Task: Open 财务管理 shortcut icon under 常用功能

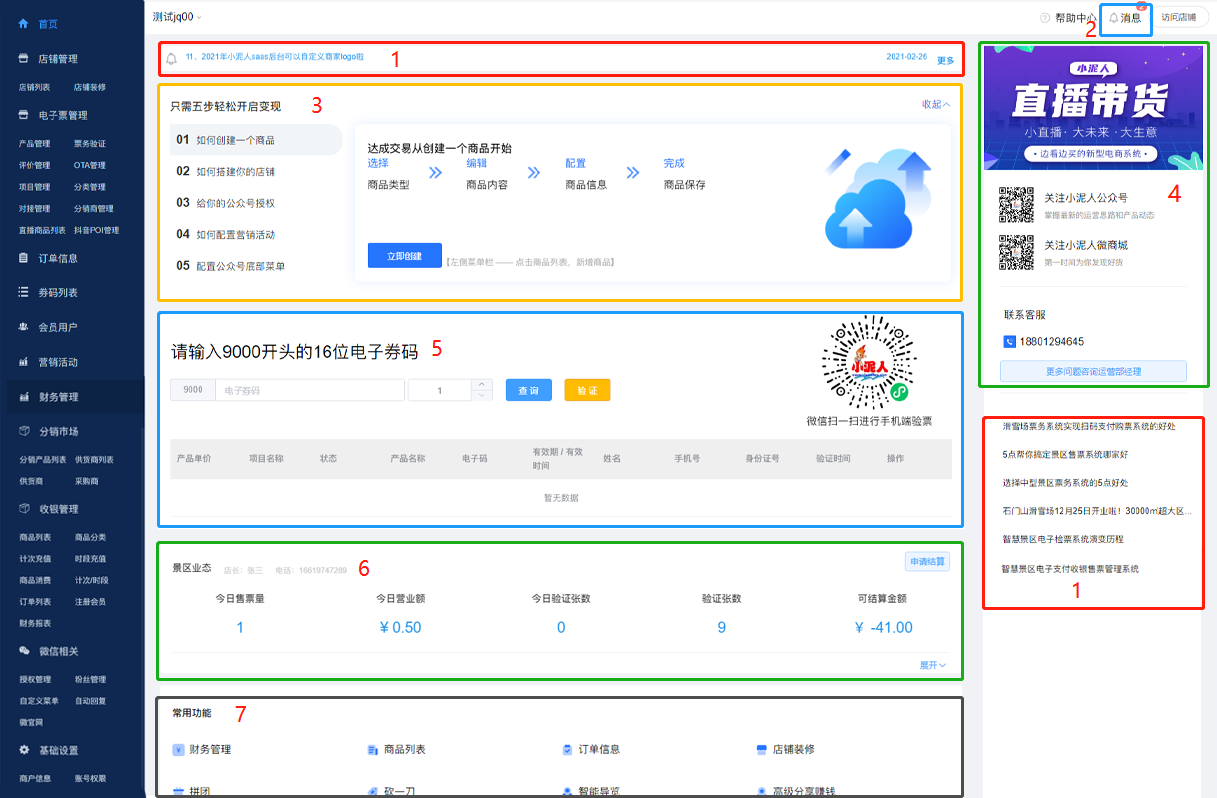Action: (x=178, y=749)
